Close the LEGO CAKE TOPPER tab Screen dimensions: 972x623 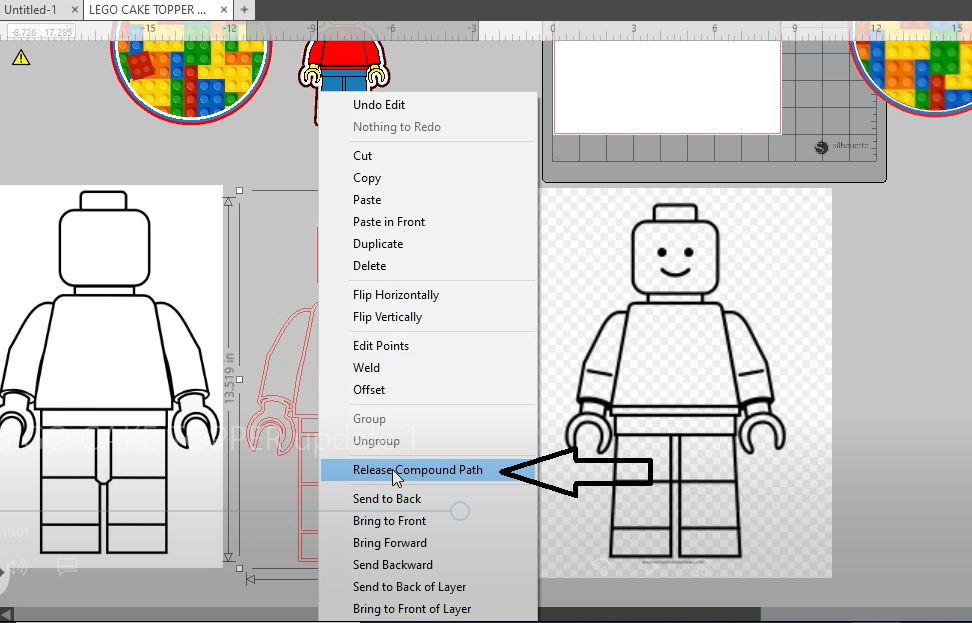click(224, 10)
